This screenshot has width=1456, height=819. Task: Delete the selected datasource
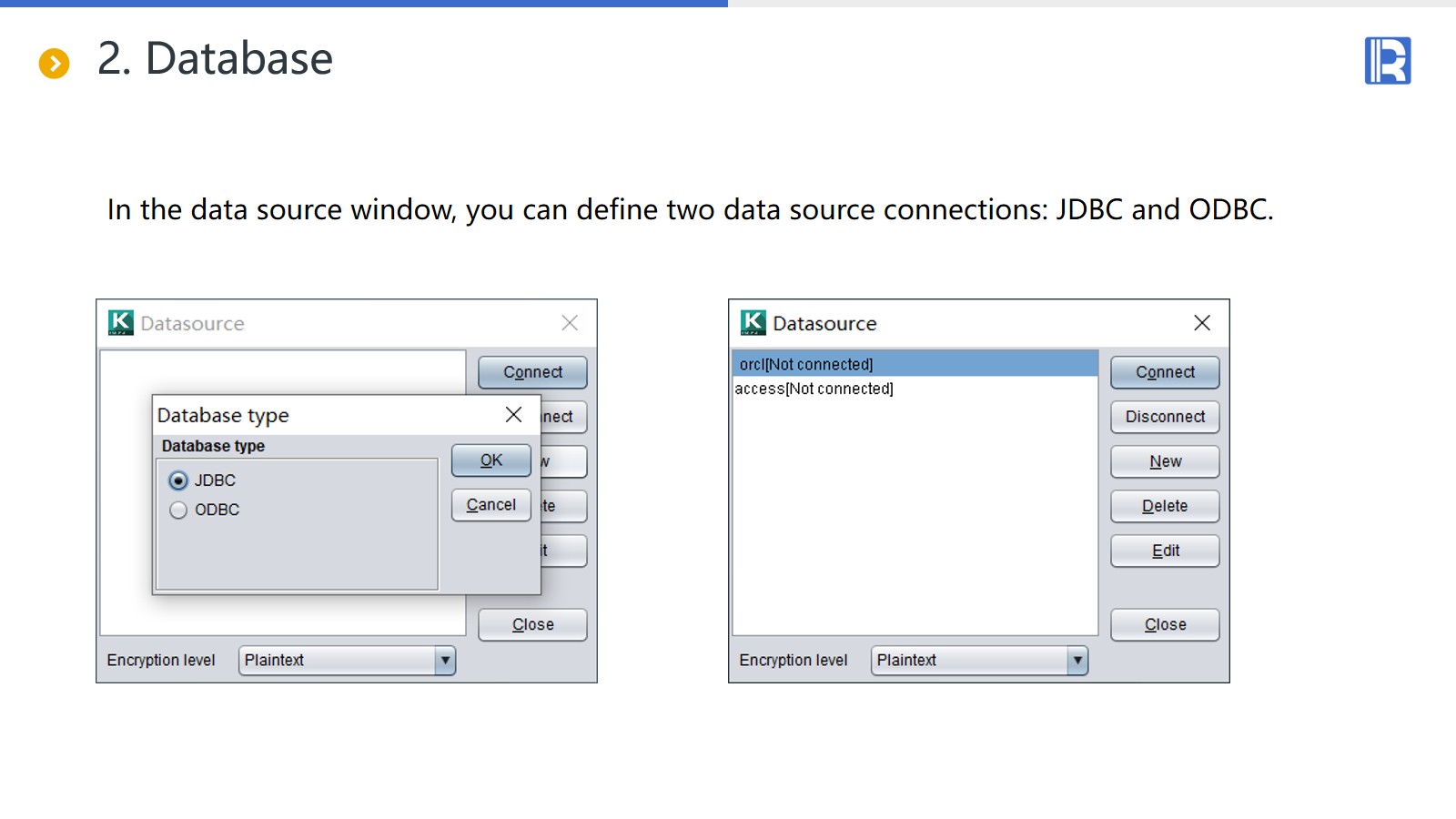(1165, 506)
